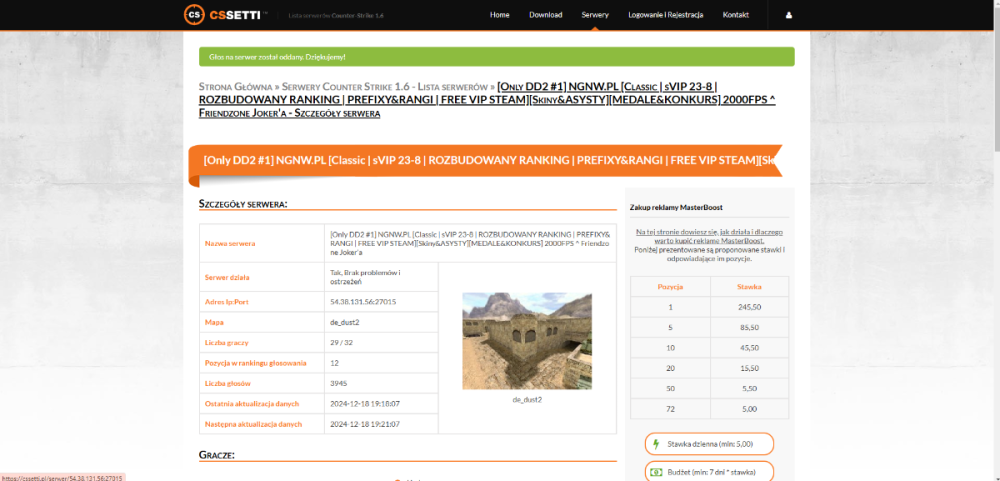The image size is (1000, 481).
Task: Go to the Home menu item
Action: [499, 15]
